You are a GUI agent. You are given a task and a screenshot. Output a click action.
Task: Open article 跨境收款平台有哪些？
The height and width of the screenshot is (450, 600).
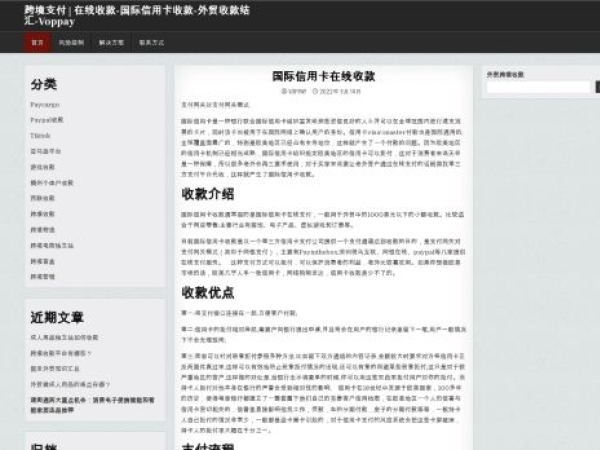[61, 353]
